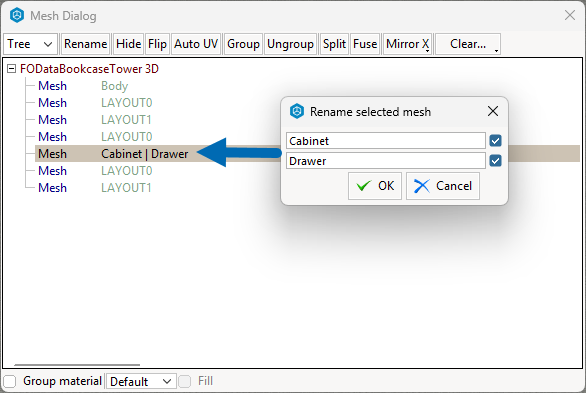Click the Drawer name input field

coord(386,161)
